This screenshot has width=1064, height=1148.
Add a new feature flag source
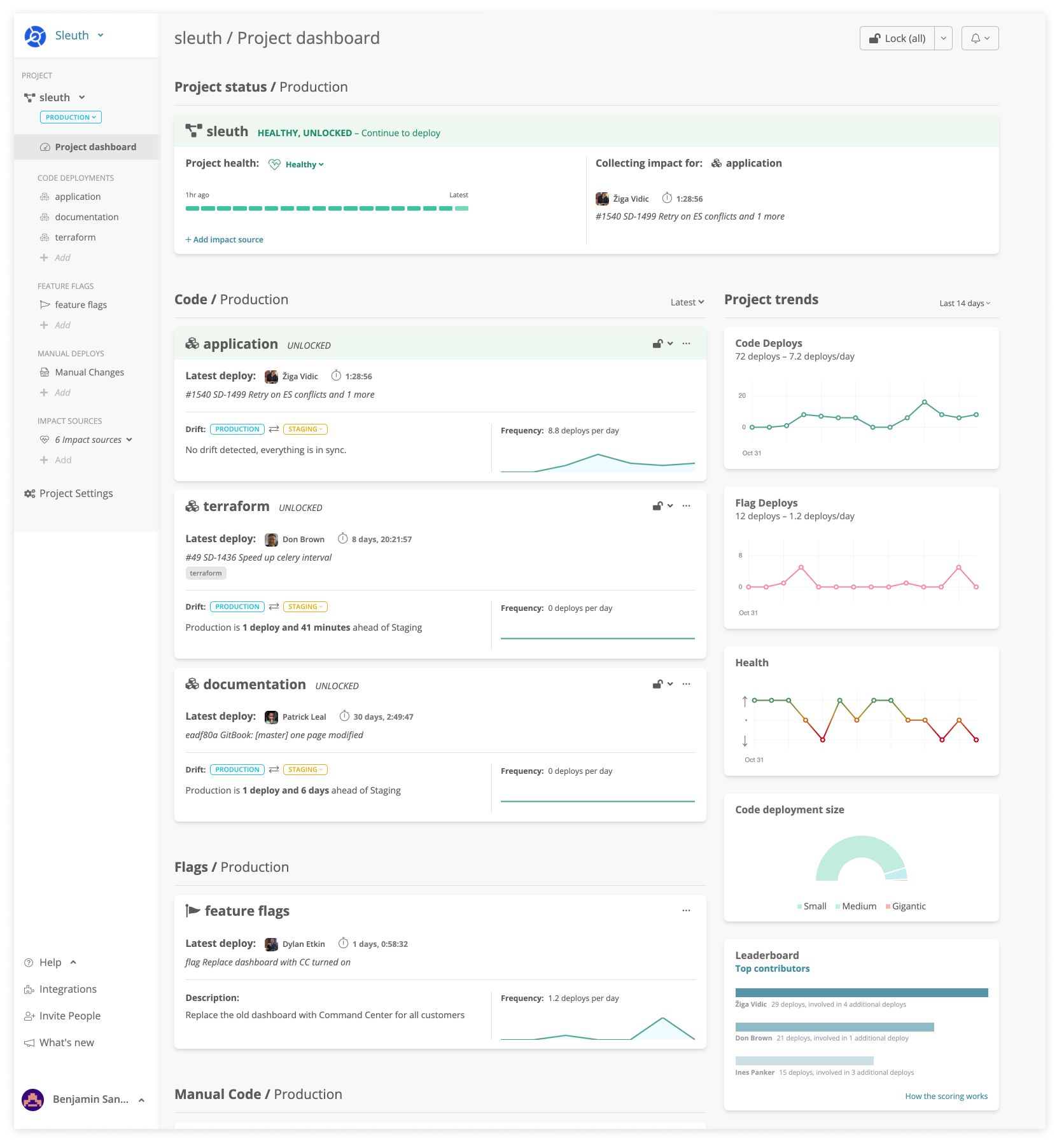coord(55,325)
